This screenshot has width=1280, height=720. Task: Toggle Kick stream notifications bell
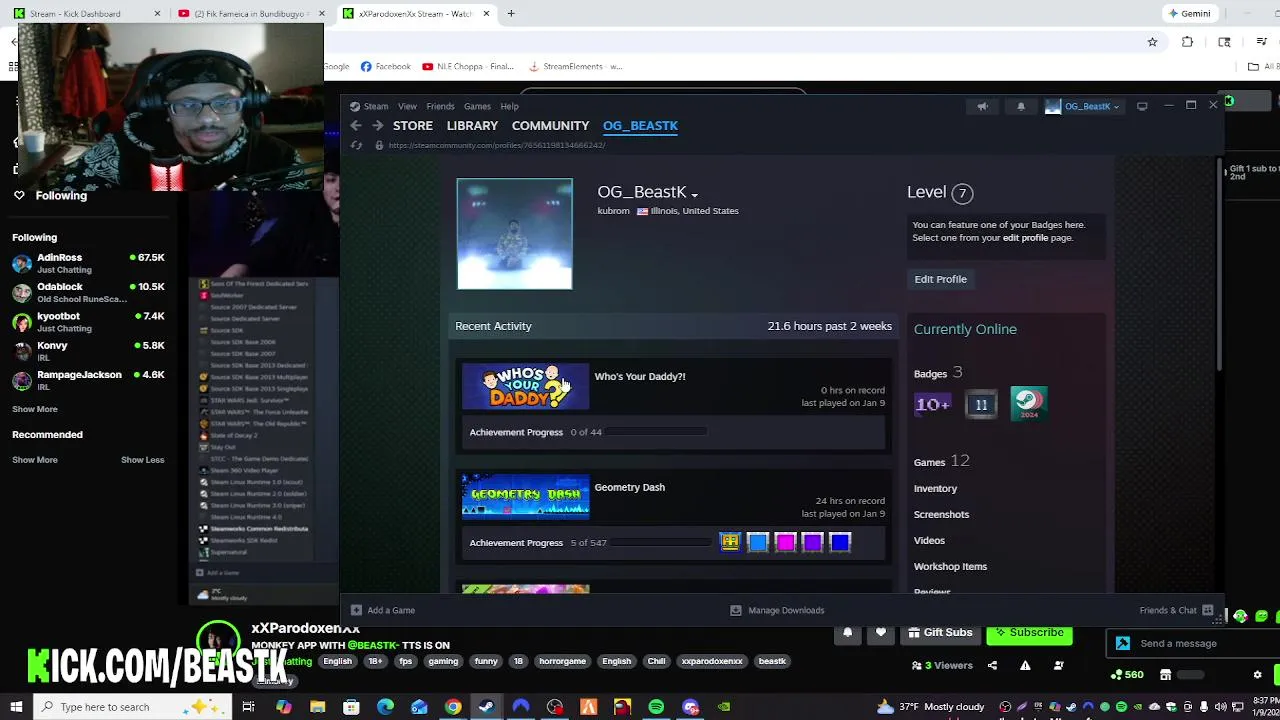click(848, 633)
